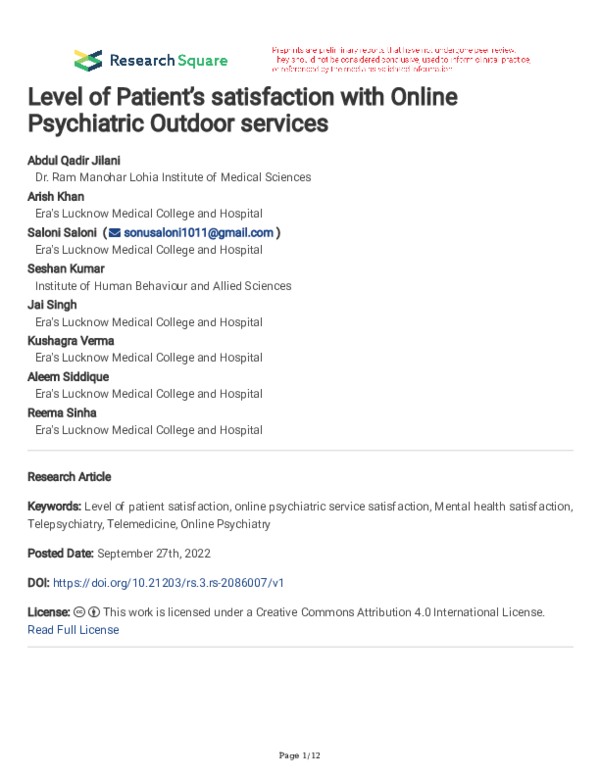
Task: Click the 'Research Article' label
Action: [69, 477]
